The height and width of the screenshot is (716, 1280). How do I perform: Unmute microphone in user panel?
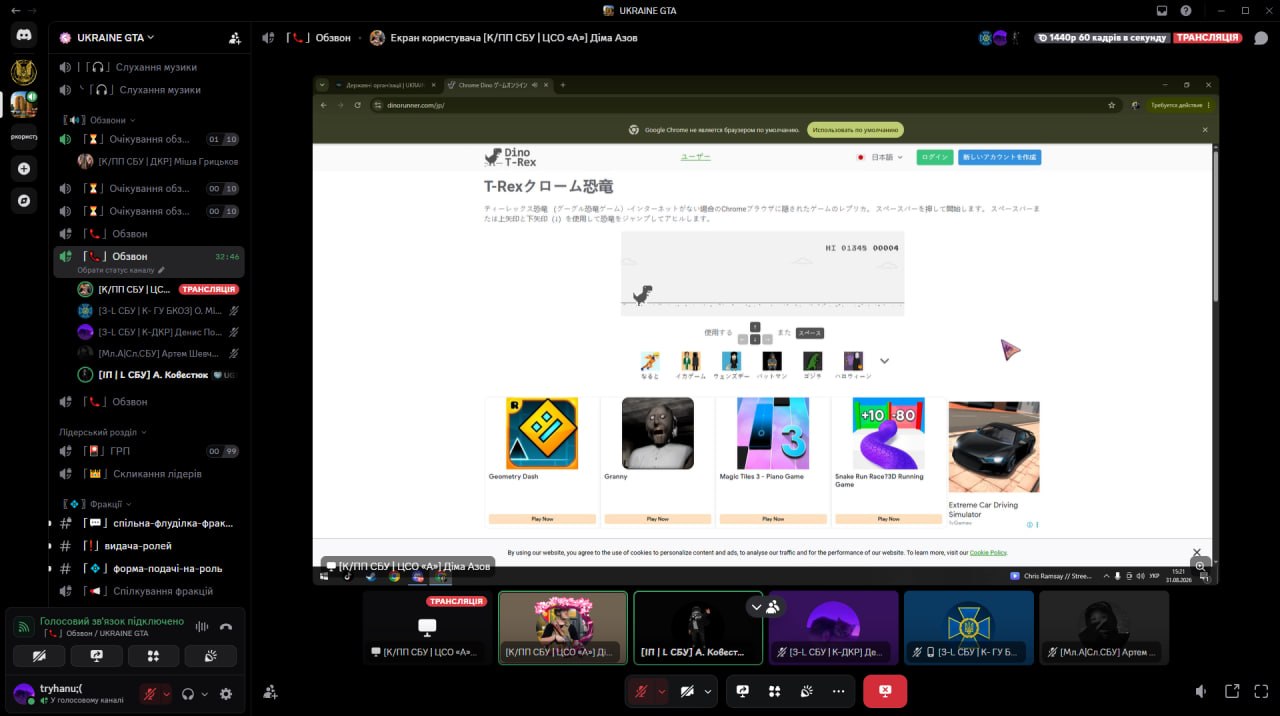point(149,694)
